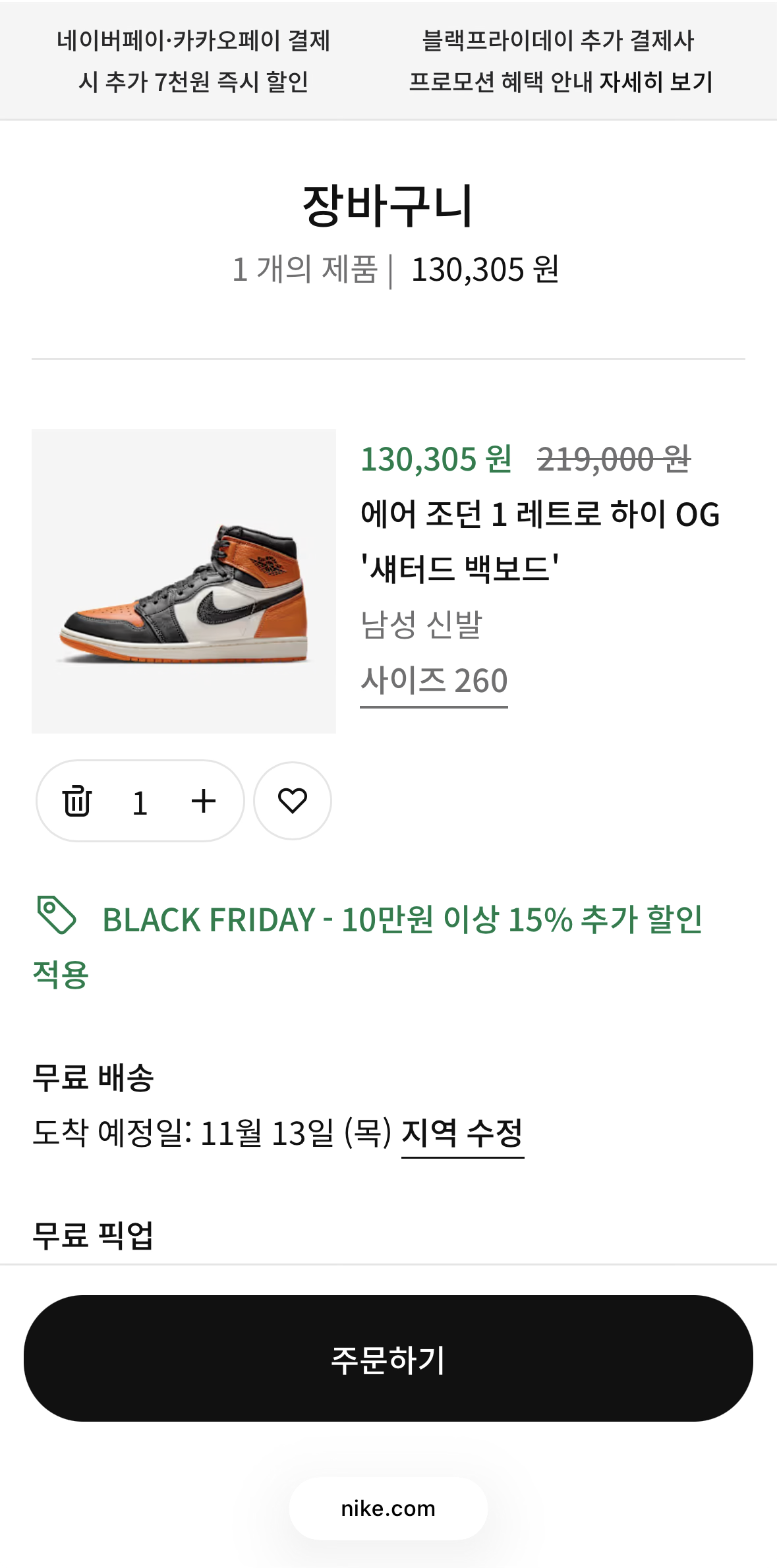777x1568 pixels.
Task: Click the crossed-out 219,000 원 original price
Action: pos(614,459)
